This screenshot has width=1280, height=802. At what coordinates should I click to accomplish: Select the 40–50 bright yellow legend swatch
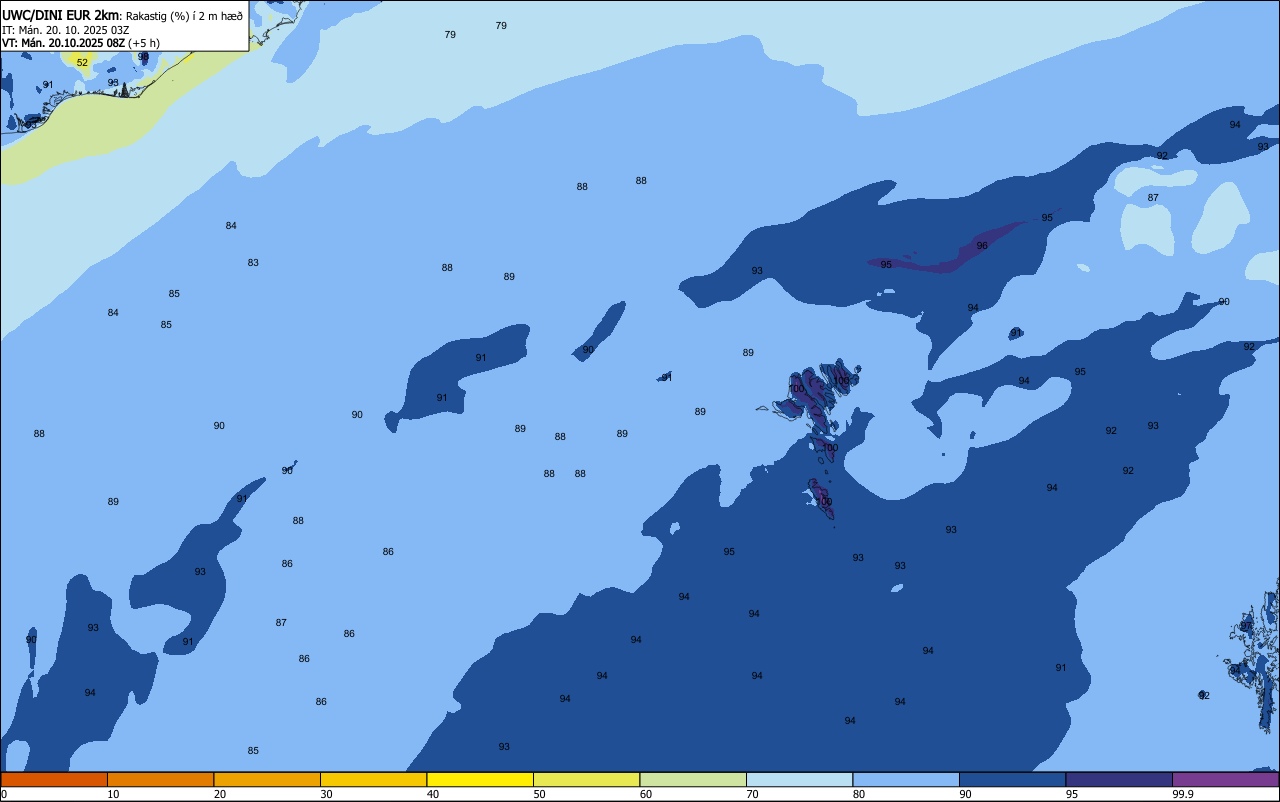click(480, 779)
